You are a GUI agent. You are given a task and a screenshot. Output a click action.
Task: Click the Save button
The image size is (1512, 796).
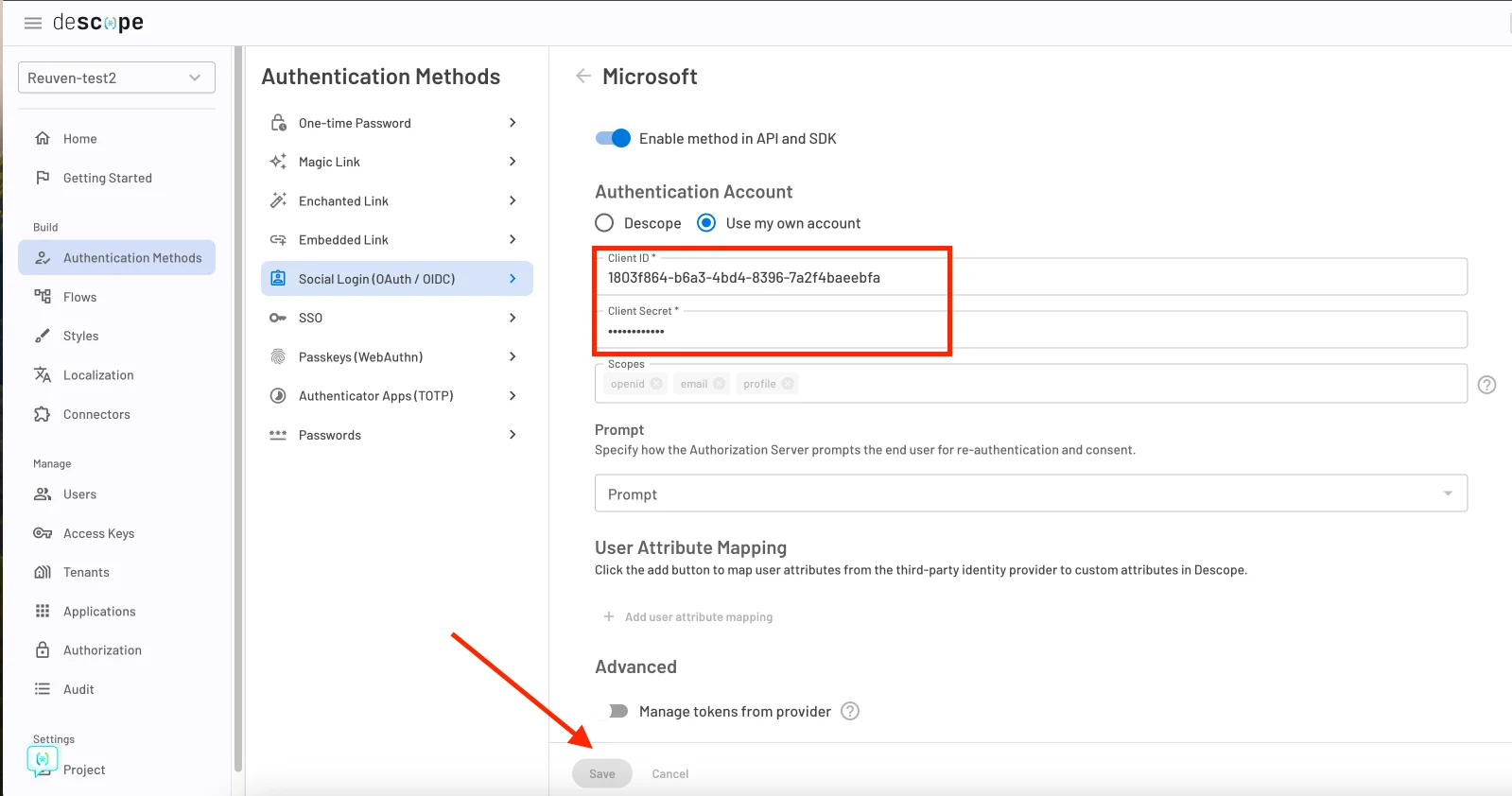[602, 773]
